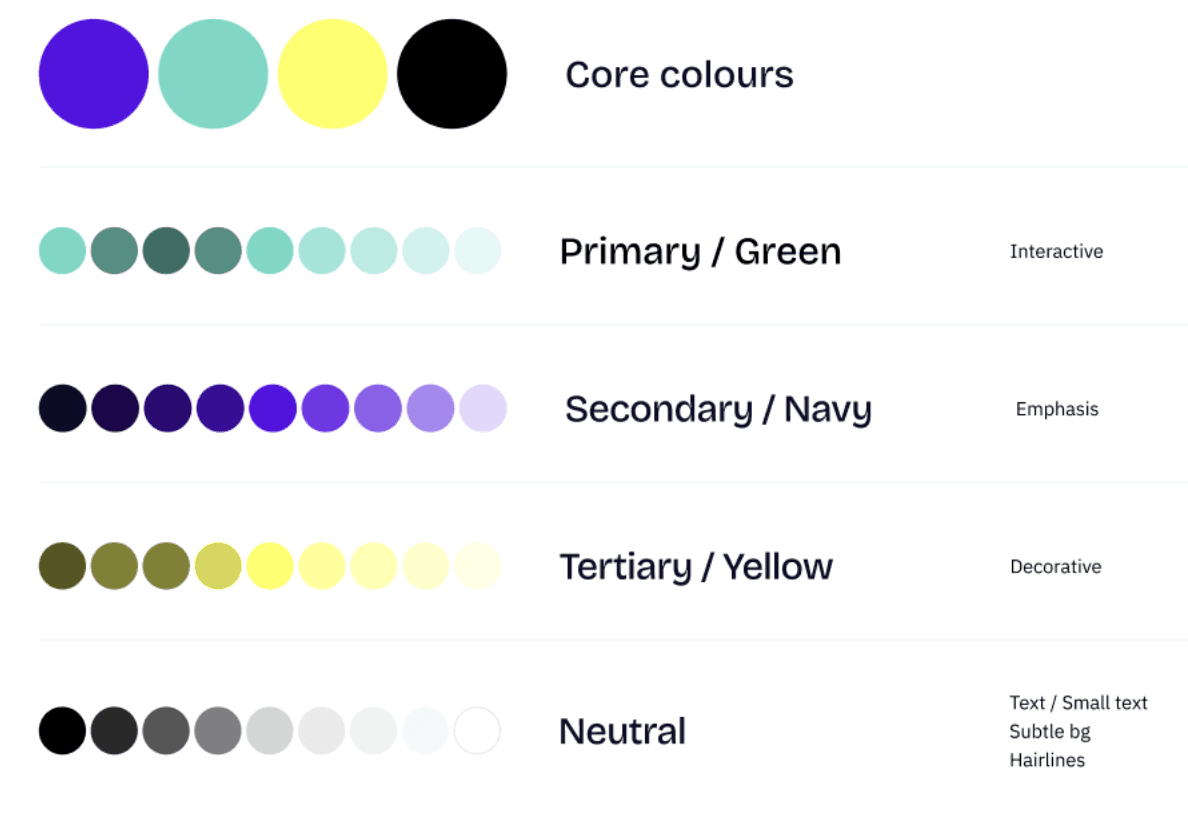Click the Core colours heading

pos(679,75)
